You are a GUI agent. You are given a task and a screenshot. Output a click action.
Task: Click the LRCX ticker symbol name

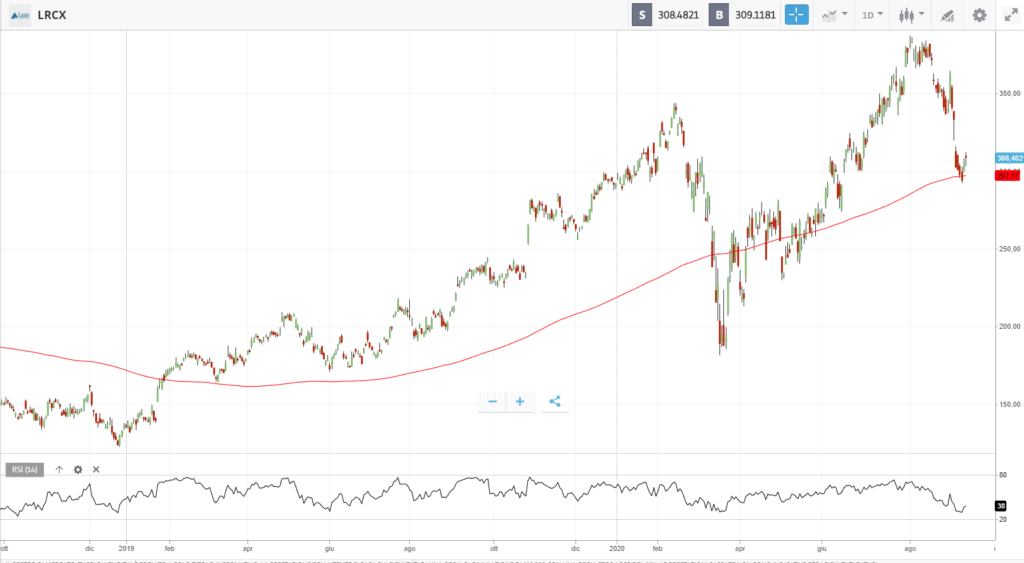point(52,15)
